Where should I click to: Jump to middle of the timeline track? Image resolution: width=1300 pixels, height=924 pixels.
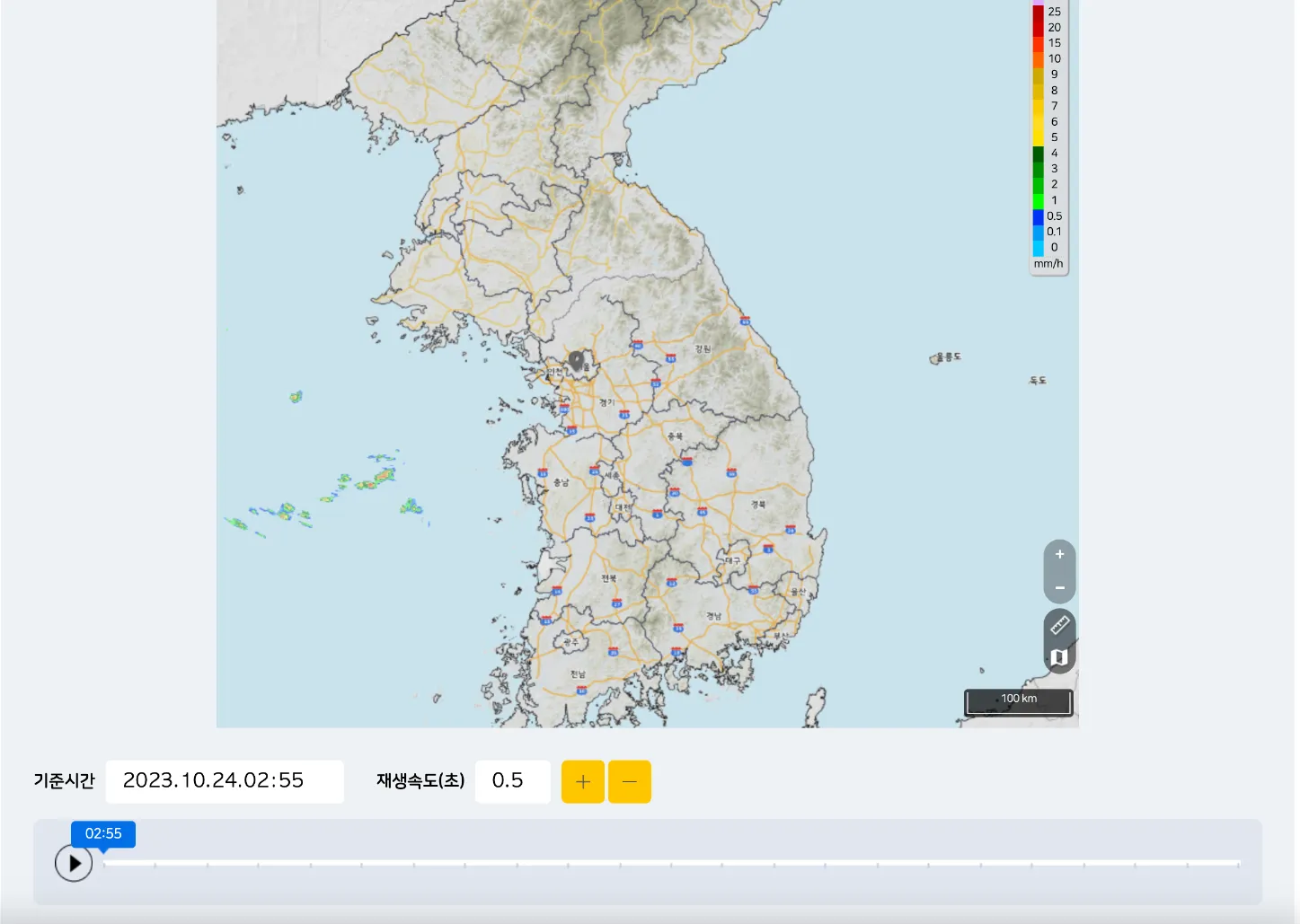671,864
